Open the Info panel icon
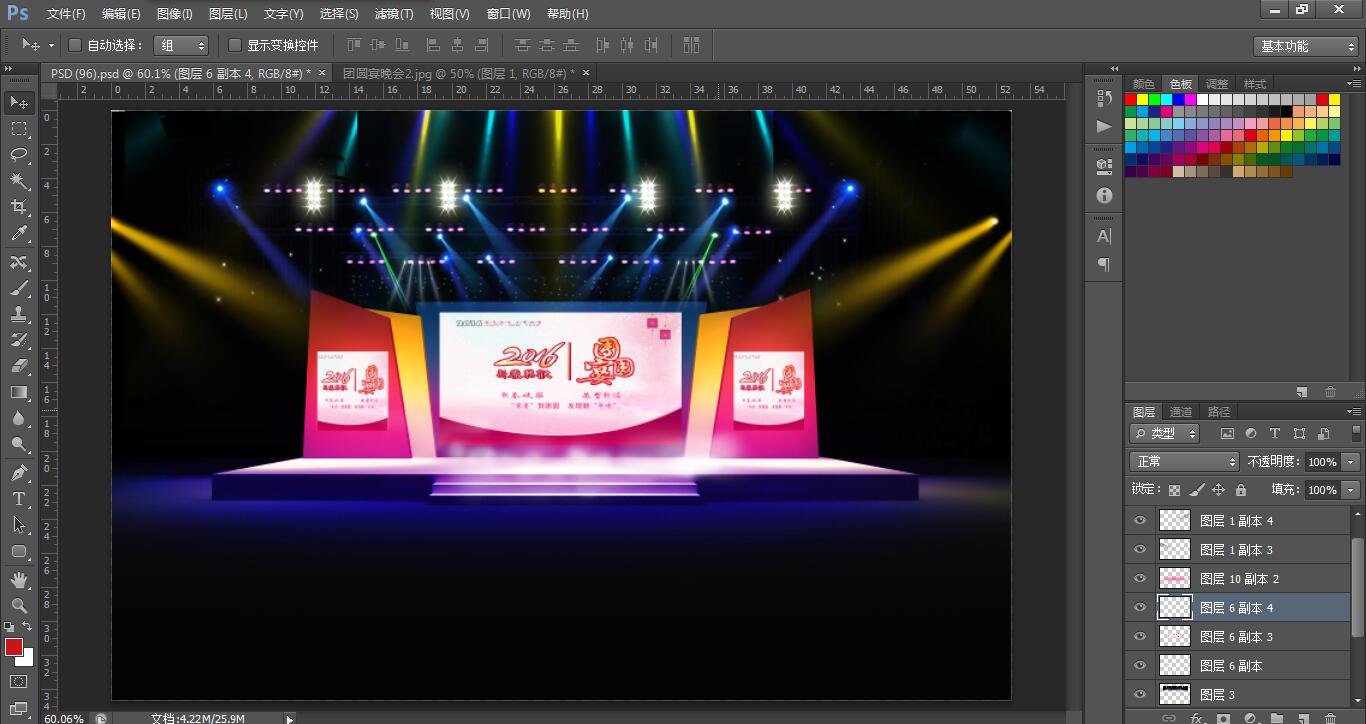 click(1104, 195)
